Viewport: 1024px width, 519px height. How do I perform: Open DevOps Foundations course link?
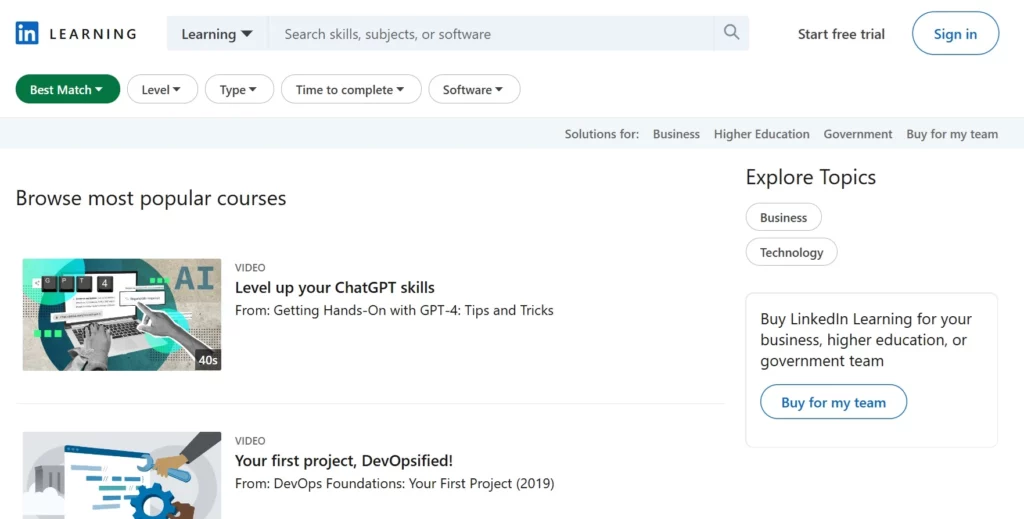[413, 483]
